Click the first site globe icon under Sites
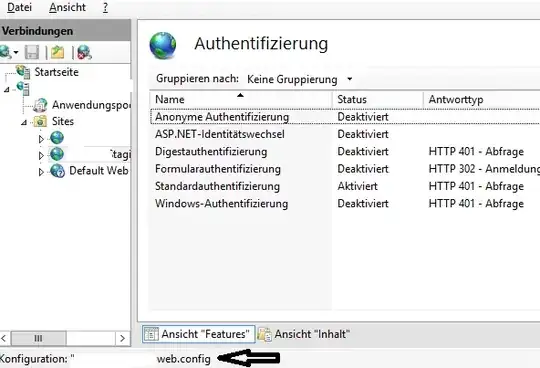The image size is (540, 368). 57,138
